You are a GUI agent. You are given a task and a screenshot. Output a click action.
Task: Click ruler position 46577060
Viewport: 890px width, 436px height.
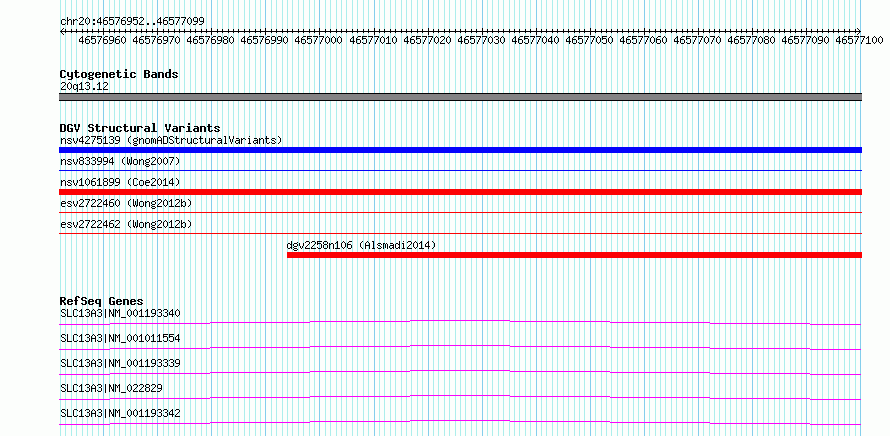tap(644, 40)
